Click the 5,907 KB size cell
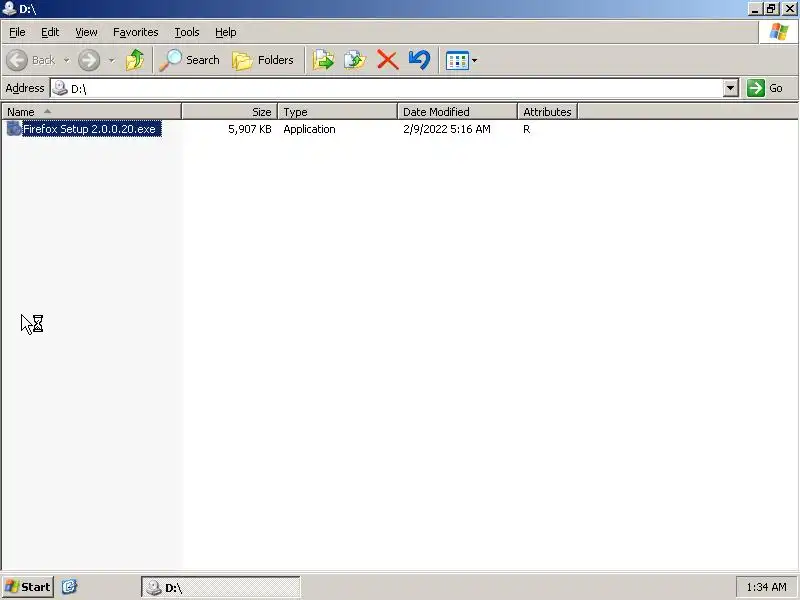Viewport: 800px width, 600px height. (249, 129)
